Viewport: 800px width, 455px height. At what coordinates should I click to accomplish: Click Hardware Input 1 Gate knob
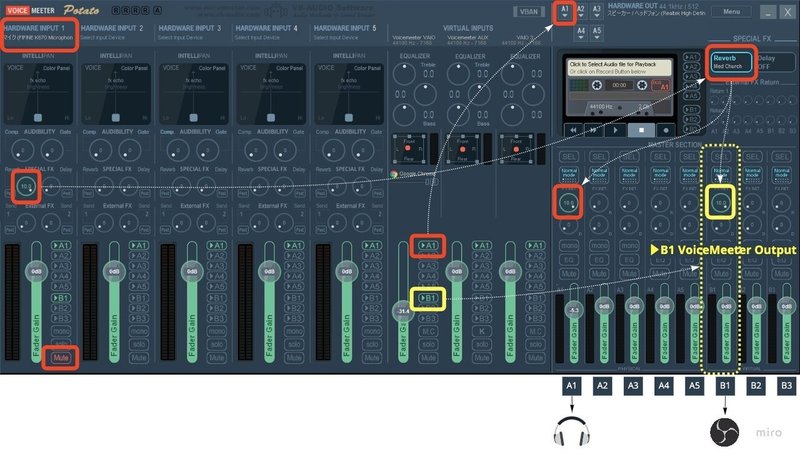coord(52,150)
